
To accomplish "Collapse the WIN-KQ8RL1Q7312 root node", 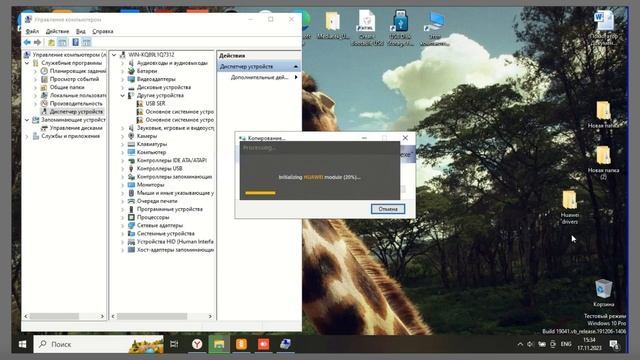I will coord(114,55).
